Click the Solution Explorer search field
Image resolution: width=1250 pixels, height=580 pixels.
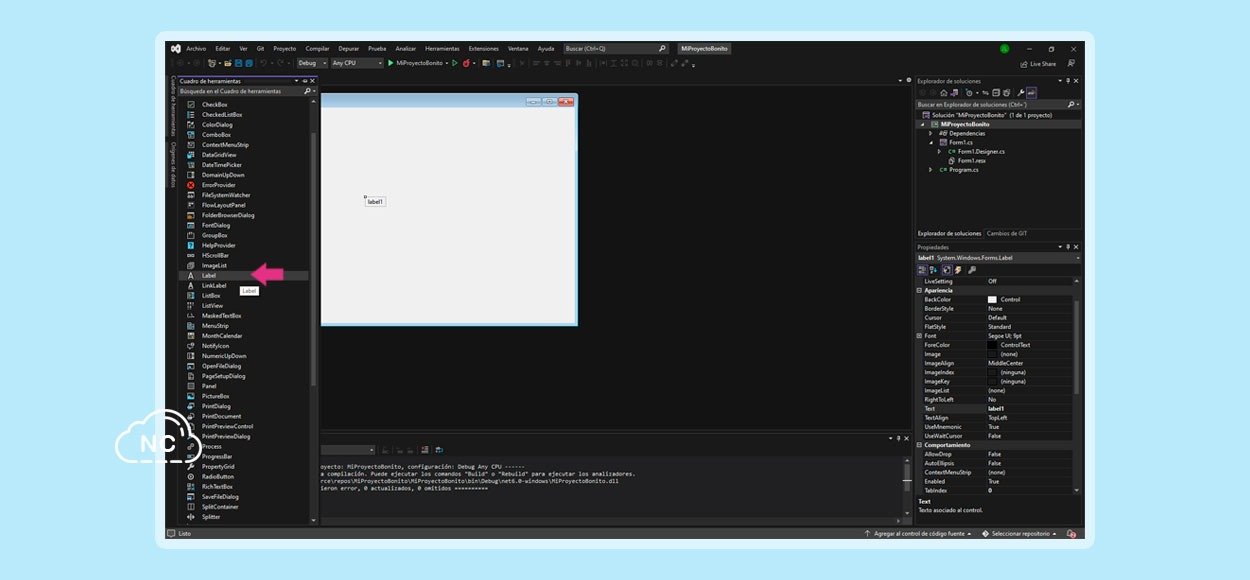[x=998, y=104]
